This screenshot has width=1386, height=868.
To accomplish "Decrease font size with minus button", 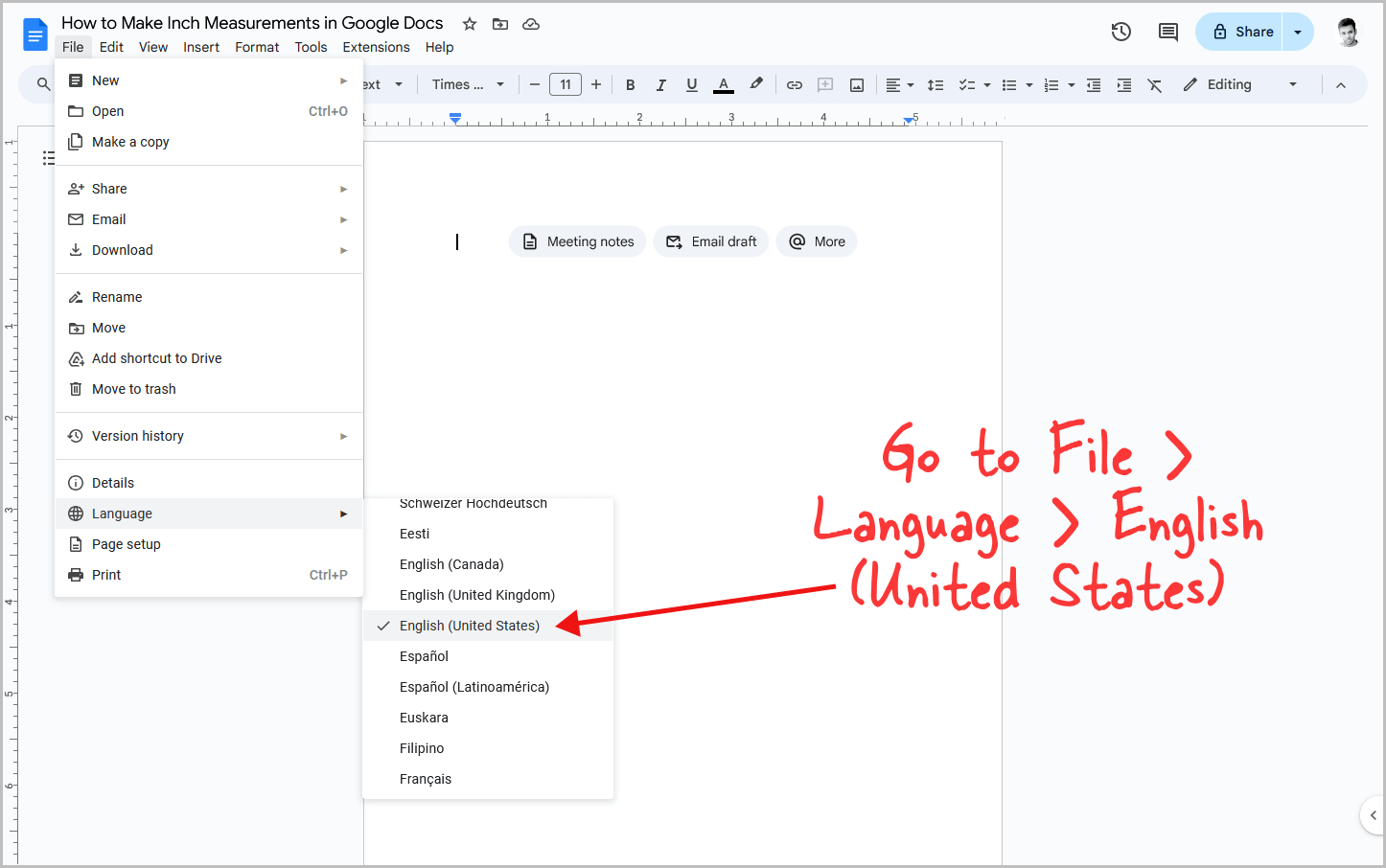I will pyautogui.click(x=535, y=84).
